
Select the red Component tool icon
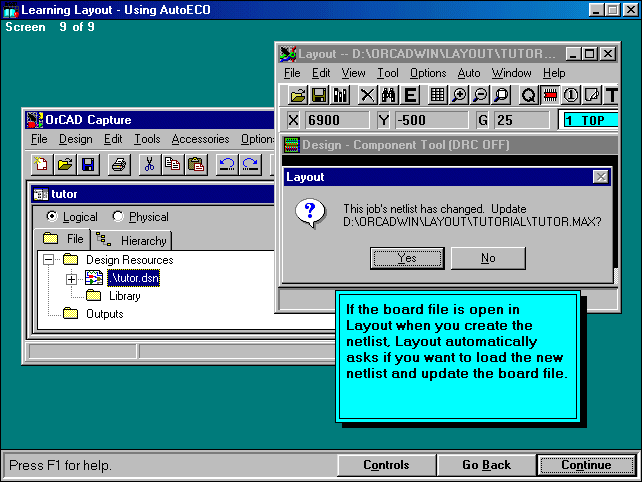(549, 95)
